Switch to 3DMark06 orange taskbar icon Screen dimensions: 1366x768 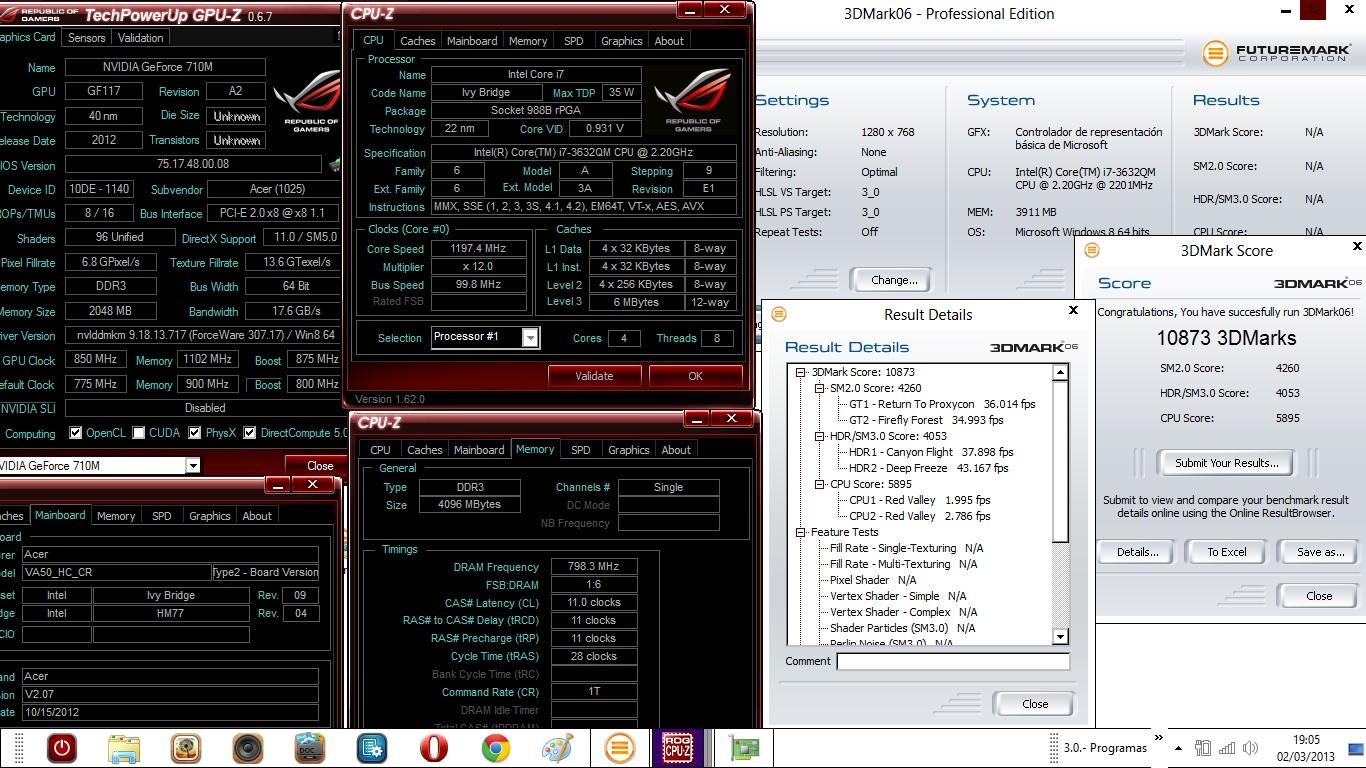point(620,747)
